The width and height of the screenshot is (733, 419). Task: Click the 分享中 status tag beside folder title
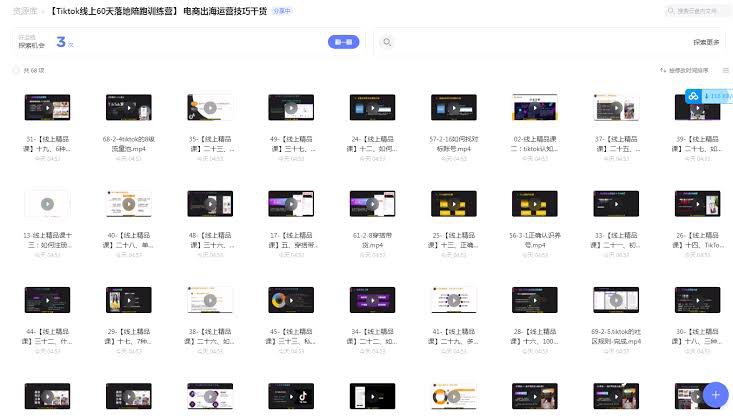pyautogui.click(x=282, y=11)
